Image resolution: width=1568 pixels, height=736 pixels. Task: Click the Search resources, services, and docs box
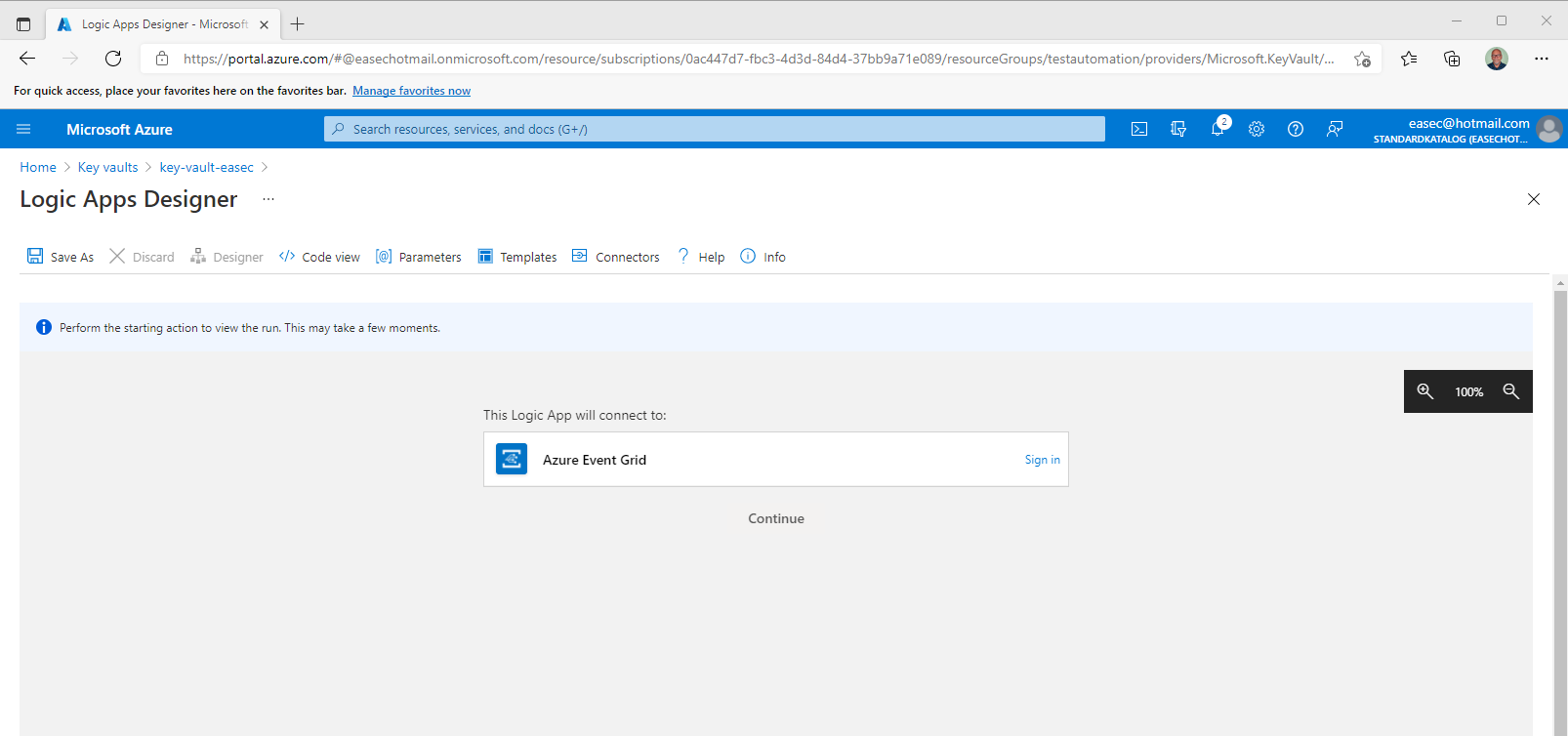coord(715,129)
